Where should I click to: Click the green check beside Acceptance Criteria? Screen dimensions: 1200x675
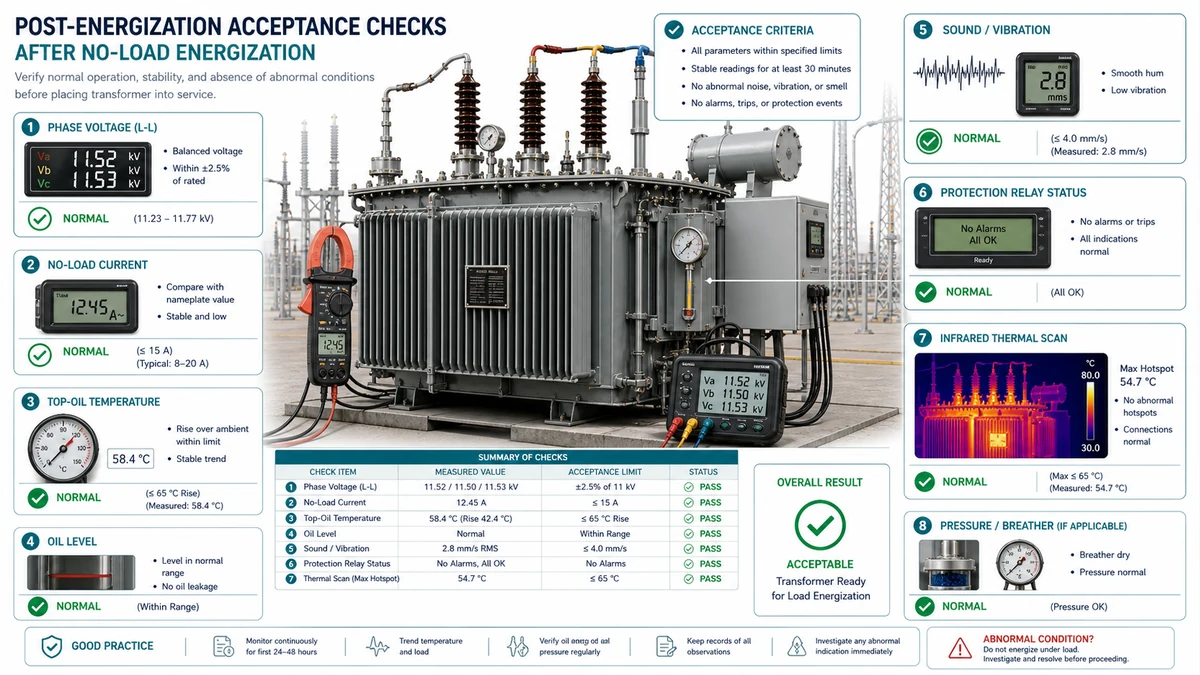pyautogui.click(x=673, y=30)
